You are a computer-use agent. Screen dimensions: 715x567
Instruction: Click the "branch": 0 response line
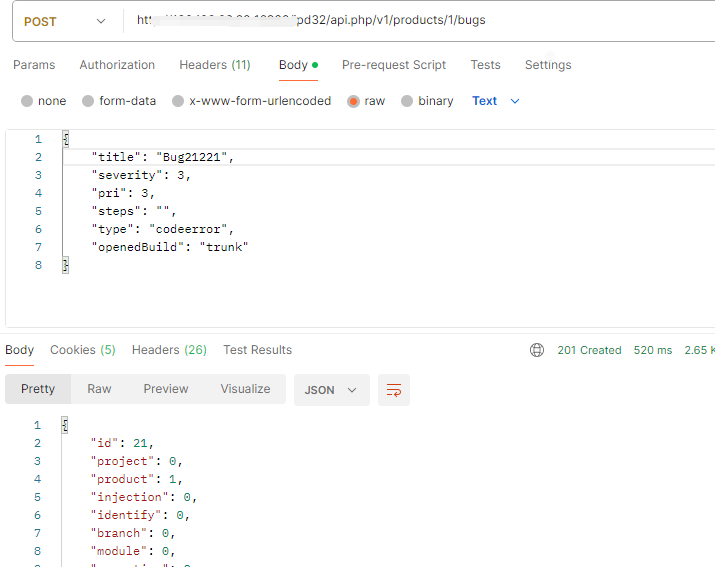tap(133, 534)
